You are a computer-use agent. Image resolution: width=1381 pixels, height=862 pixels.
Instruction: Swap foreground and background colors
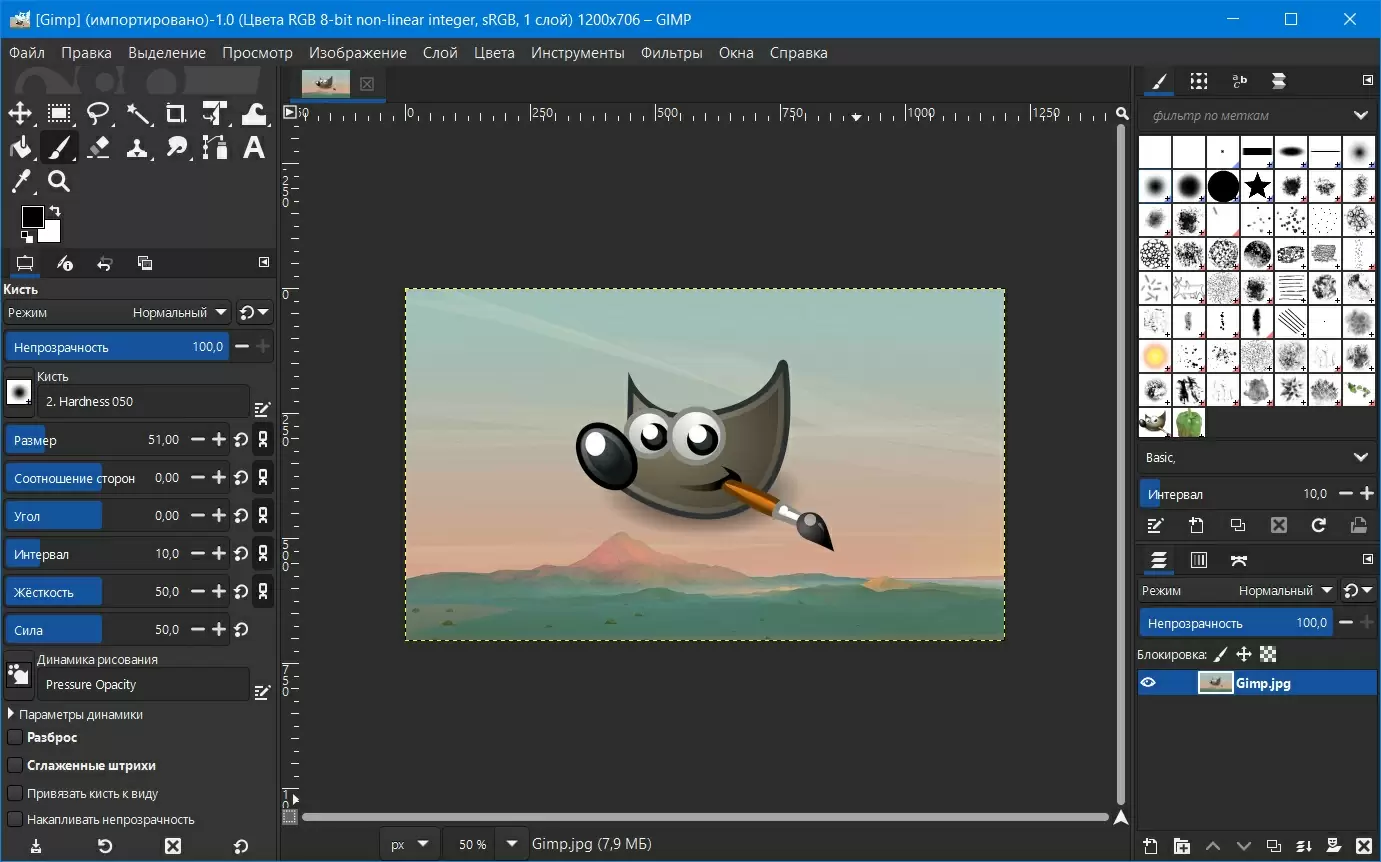point(54,212)
